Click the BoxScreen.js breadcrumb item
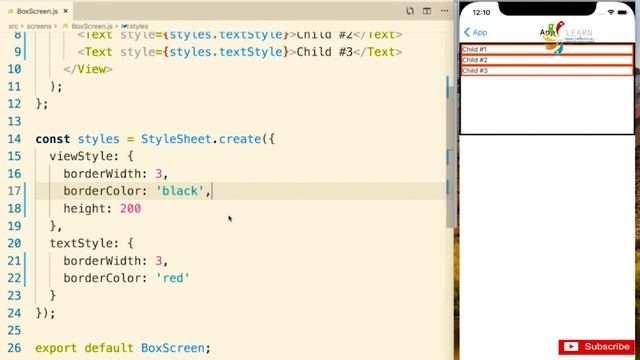 [x=92, y=26]
